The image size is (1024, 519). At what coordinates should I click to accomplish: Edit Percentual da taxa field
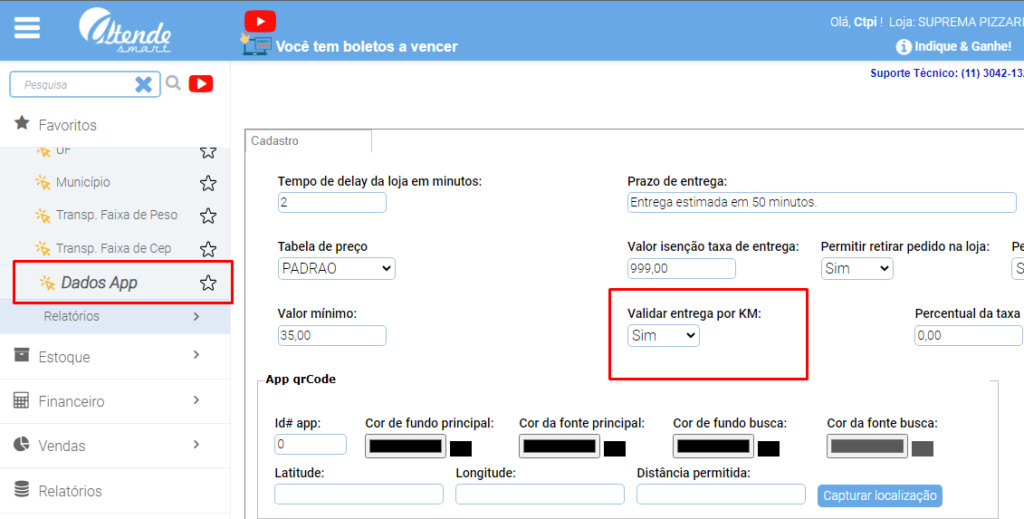pyautogui.click(x=968, y=336)
